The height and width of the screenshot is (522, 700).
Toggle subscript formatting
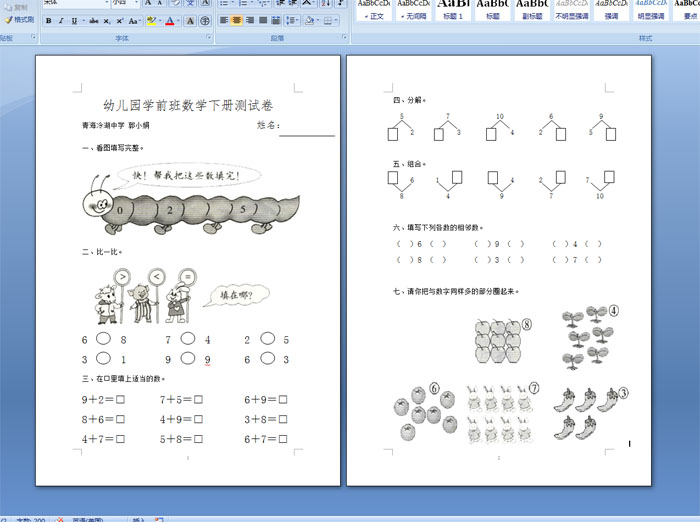[x=107, y=21]
